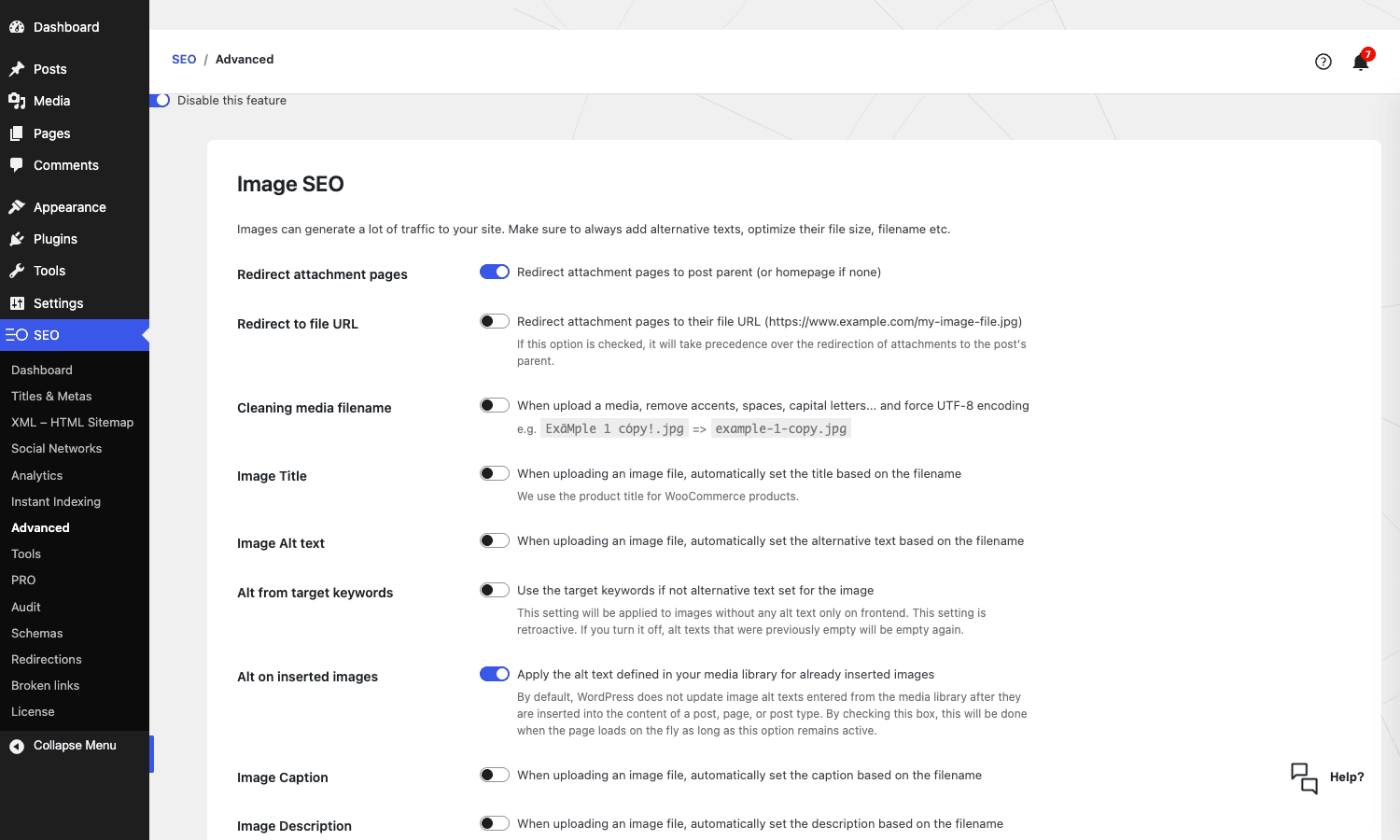Open Pages in the admin menu

coord(75,133)
